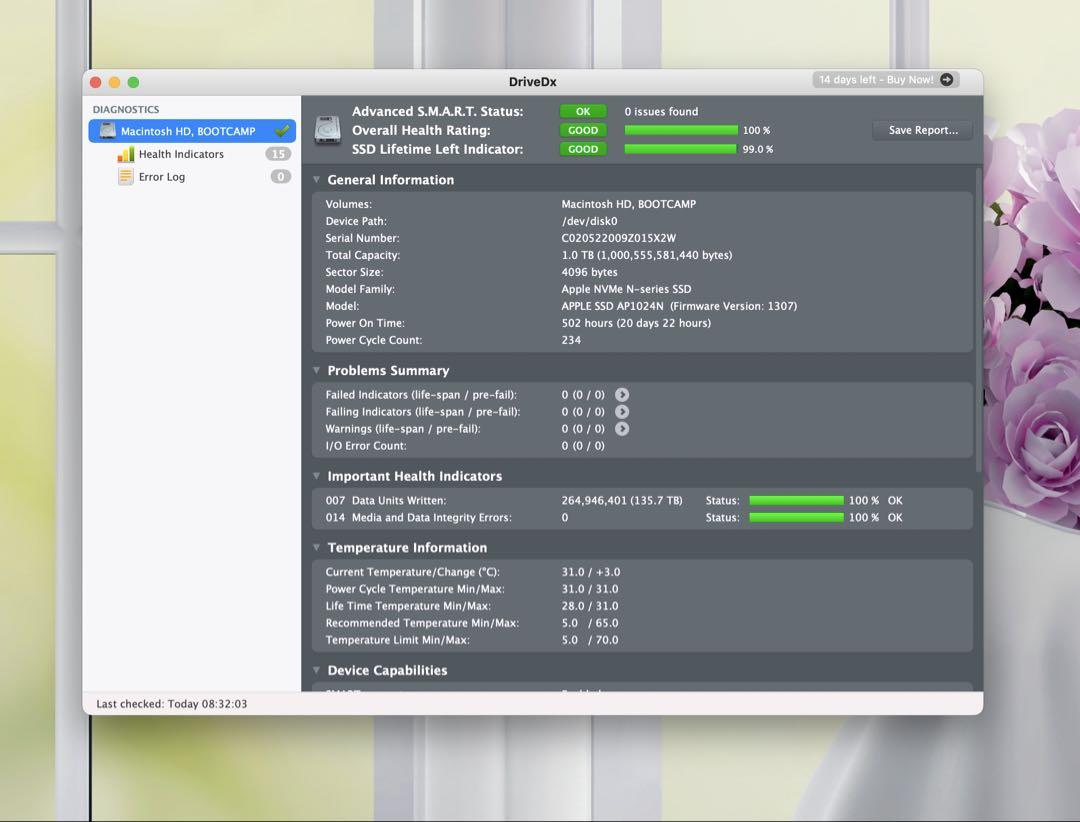Screen dimensions: 1080x822
Task: Click the vertical scrollbar of the report pane
Action: point(978,320)
